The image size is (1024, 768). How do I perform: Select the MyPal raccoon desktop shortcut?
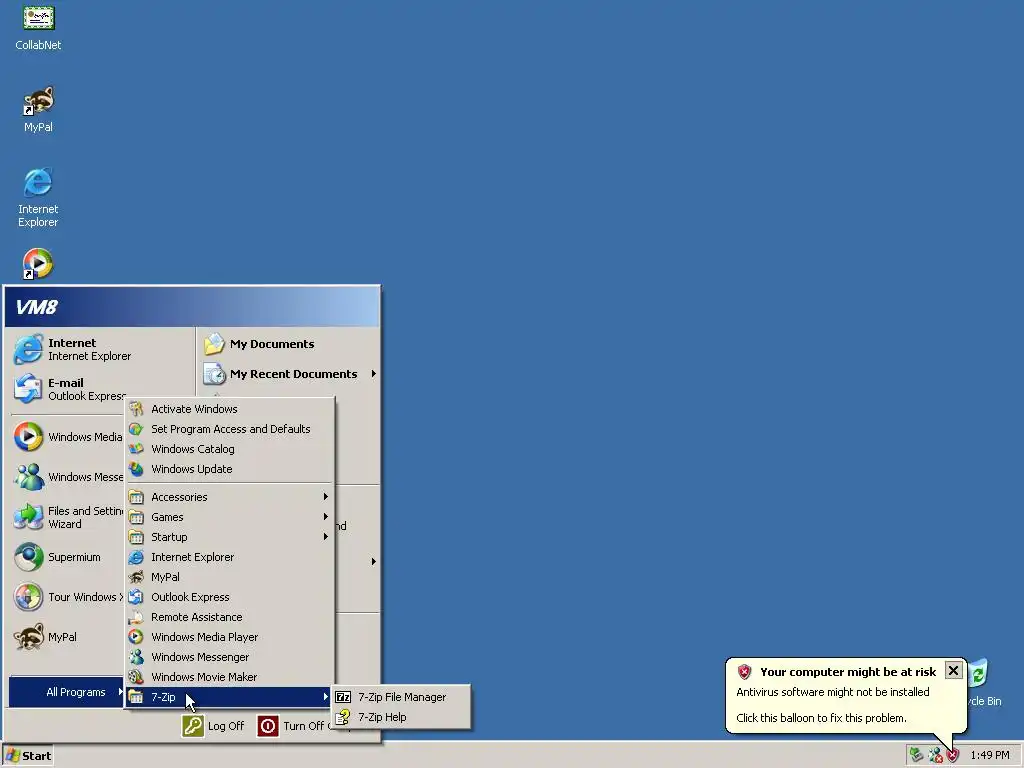click(39, 109)
